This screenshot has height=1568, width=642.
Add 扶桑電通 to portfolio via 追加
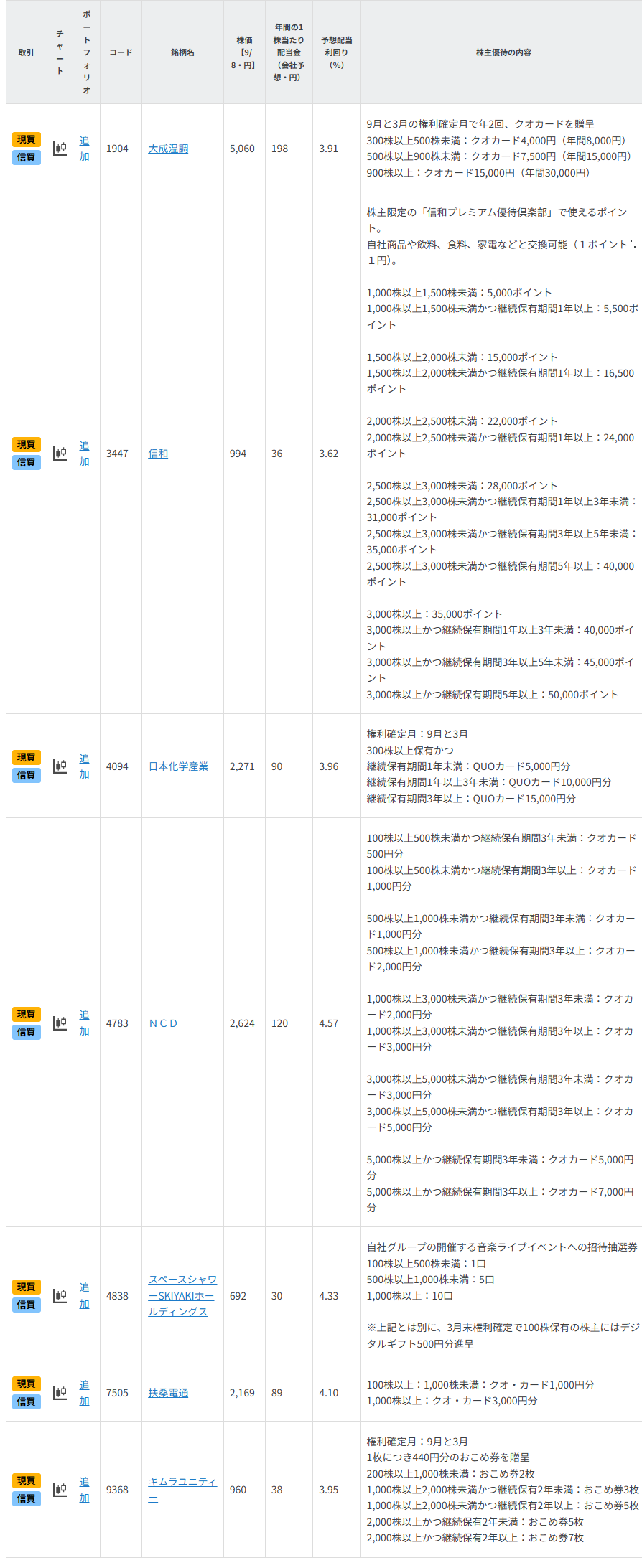pos(85,1392)
